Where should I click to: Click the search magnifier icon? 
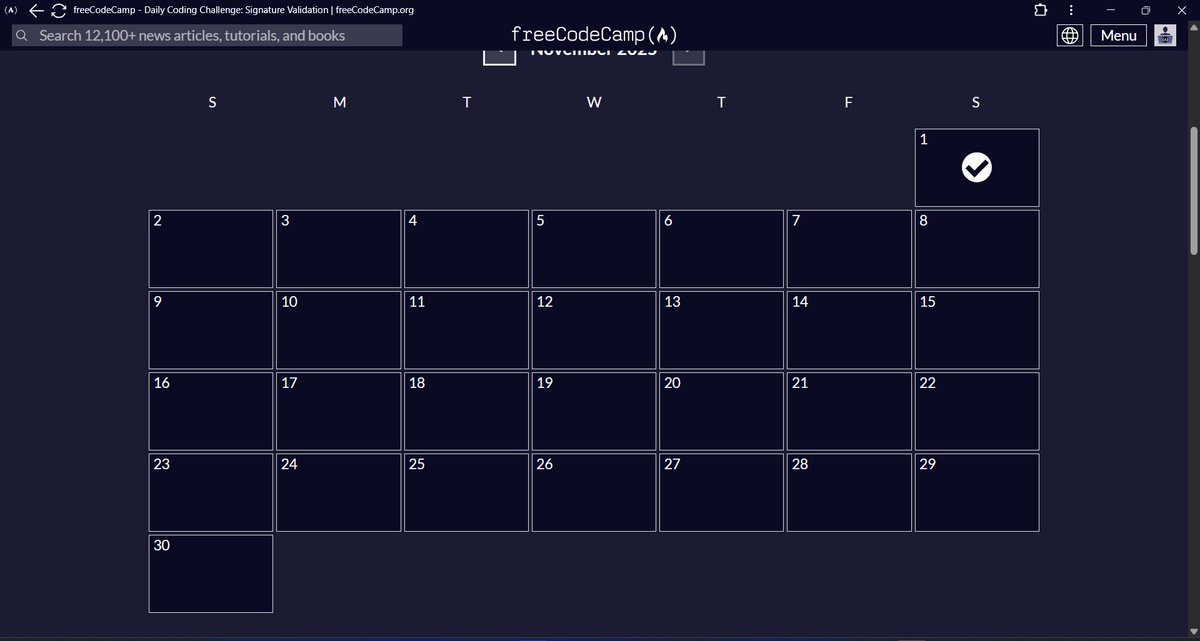[x=20, y=35]
